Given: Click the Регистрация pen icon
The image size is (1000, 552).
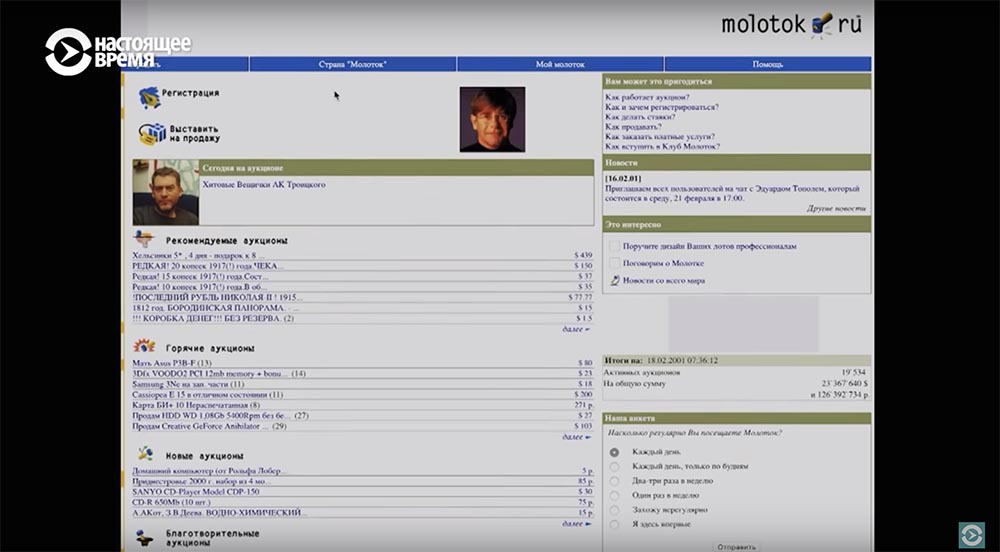Looking at the screenshot, I should (x=149, y=97).
